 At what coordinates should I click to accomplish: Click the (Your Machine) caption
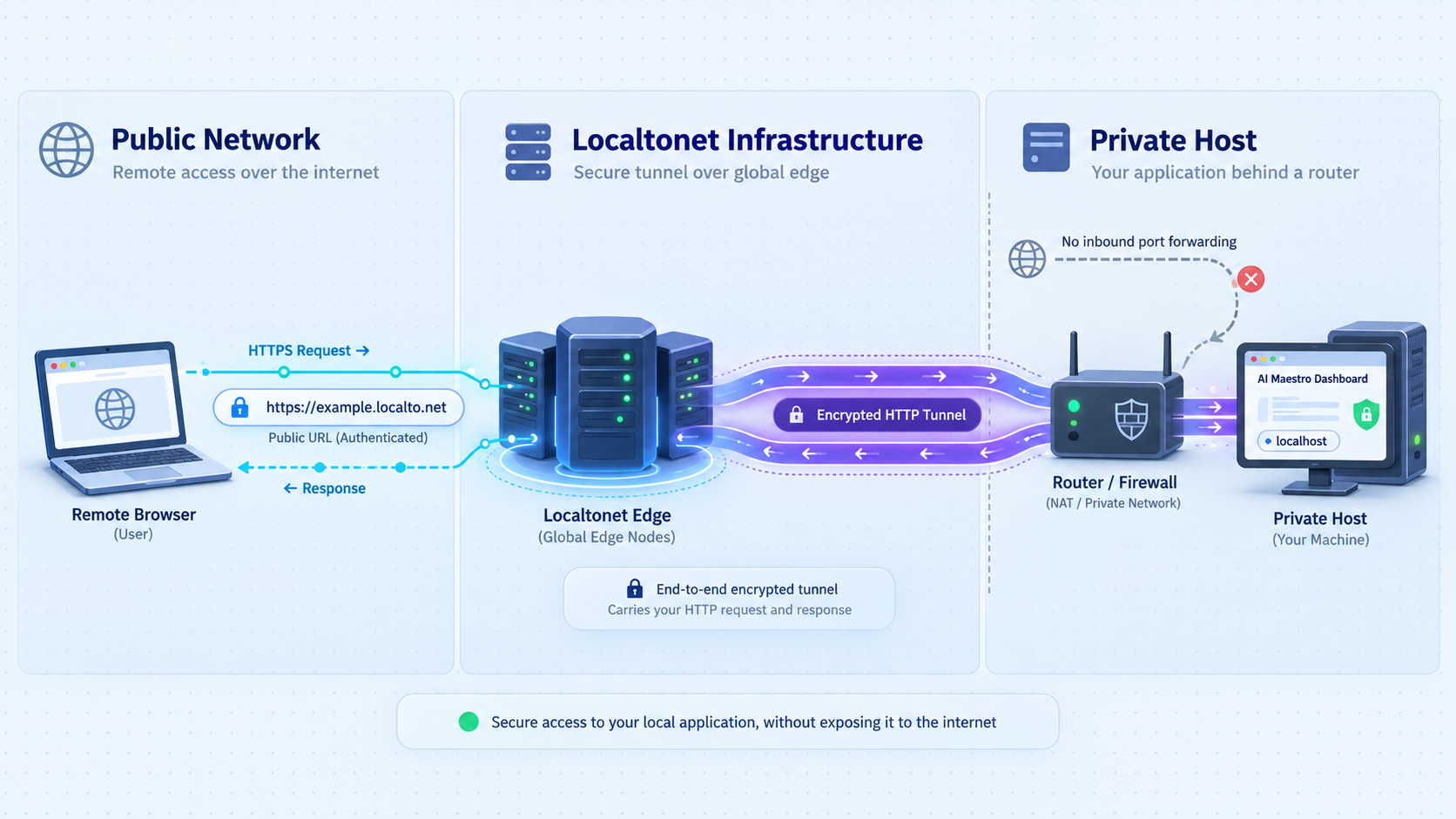click(1320, 540)
